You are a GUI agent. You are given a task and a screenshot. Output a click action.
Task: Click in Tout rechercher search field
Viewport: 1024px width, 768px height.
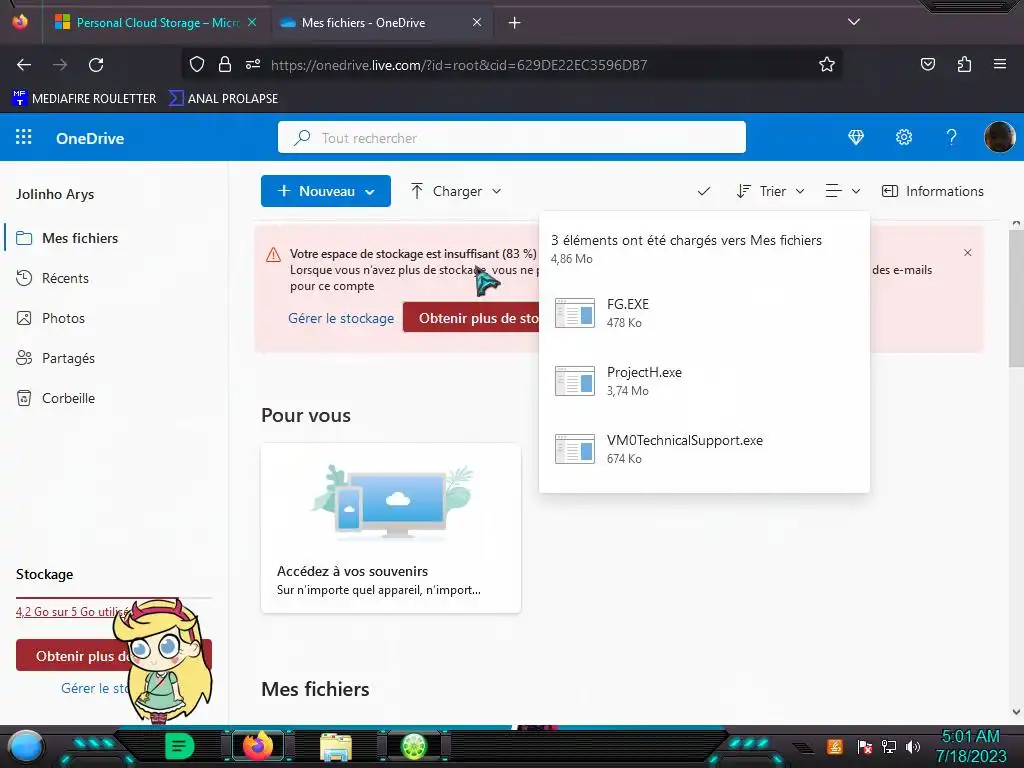511,138
